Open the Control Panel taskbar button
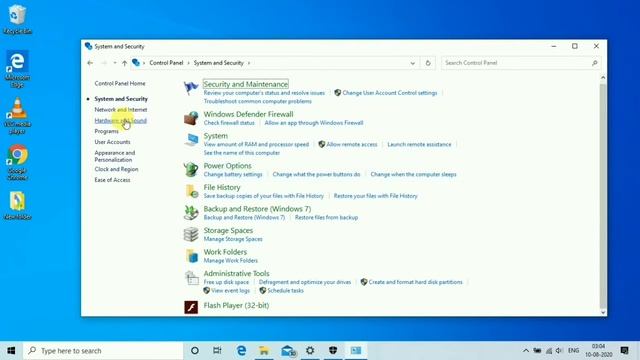The height and width of the screenshot is (360, 640). coord(356,351)
